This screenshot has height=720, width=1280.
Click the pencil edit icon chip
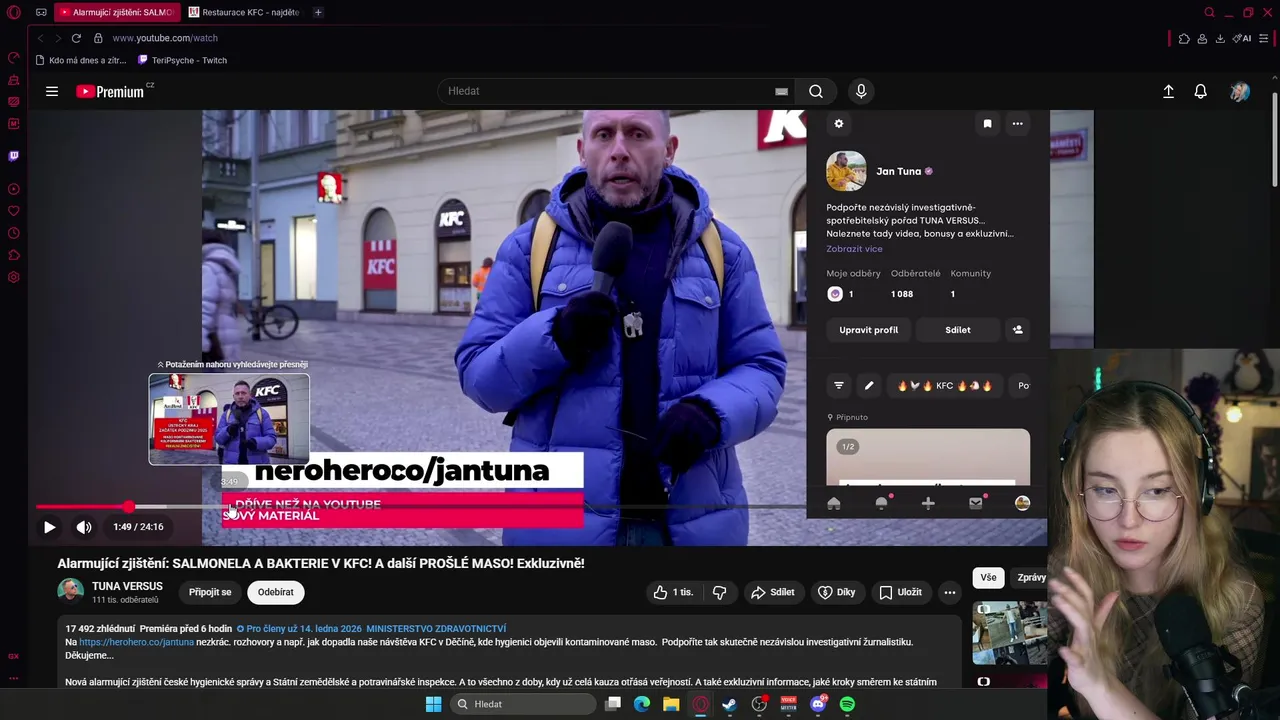pyautogui.click(x=869, y=385)
